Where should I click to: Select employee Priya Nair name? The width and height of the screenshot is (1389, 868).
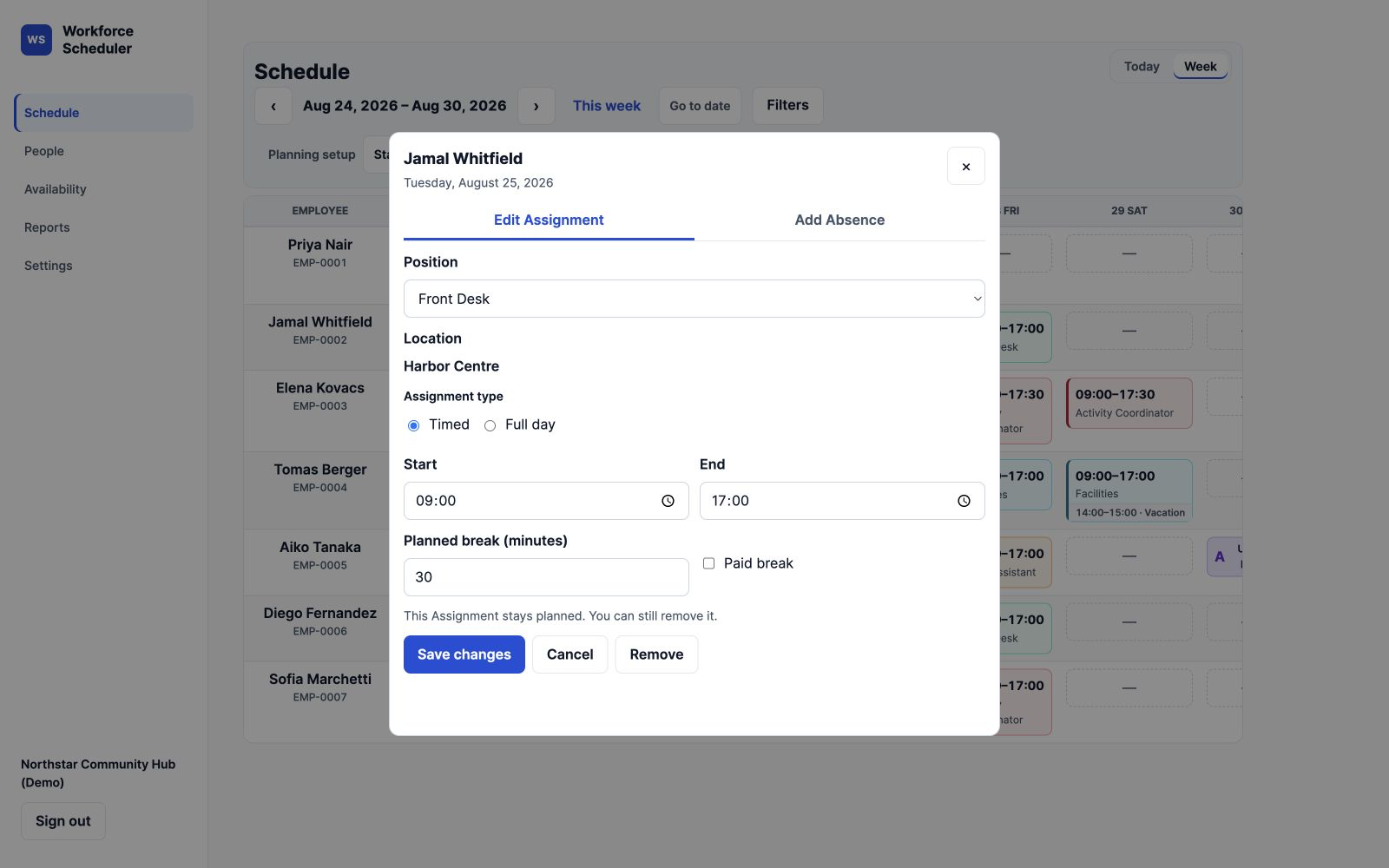pyautogui.click(x=320, y=245)
